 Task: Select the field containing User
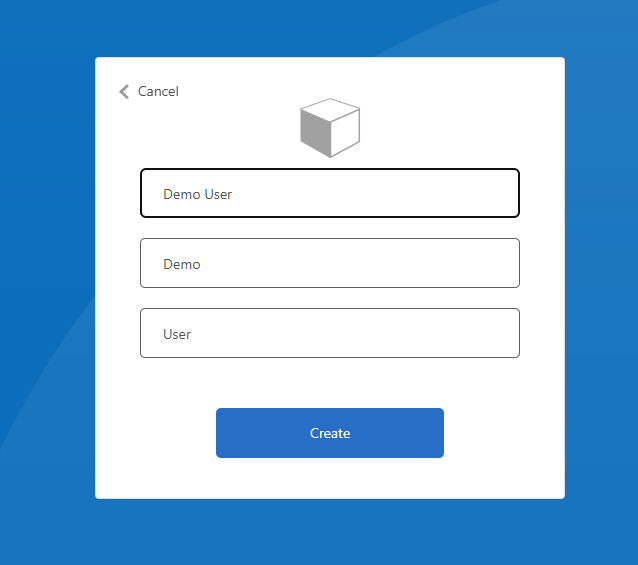point(330,333)
